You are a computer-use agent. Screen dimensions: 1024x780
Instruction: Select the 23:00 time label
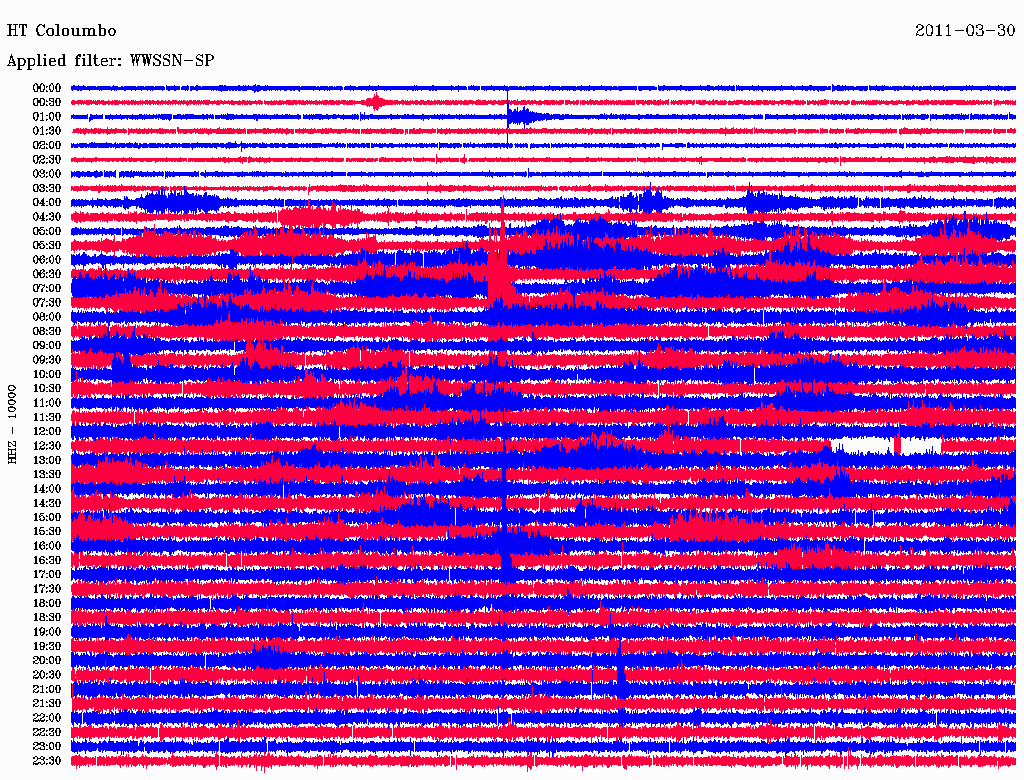click(46, 747)
